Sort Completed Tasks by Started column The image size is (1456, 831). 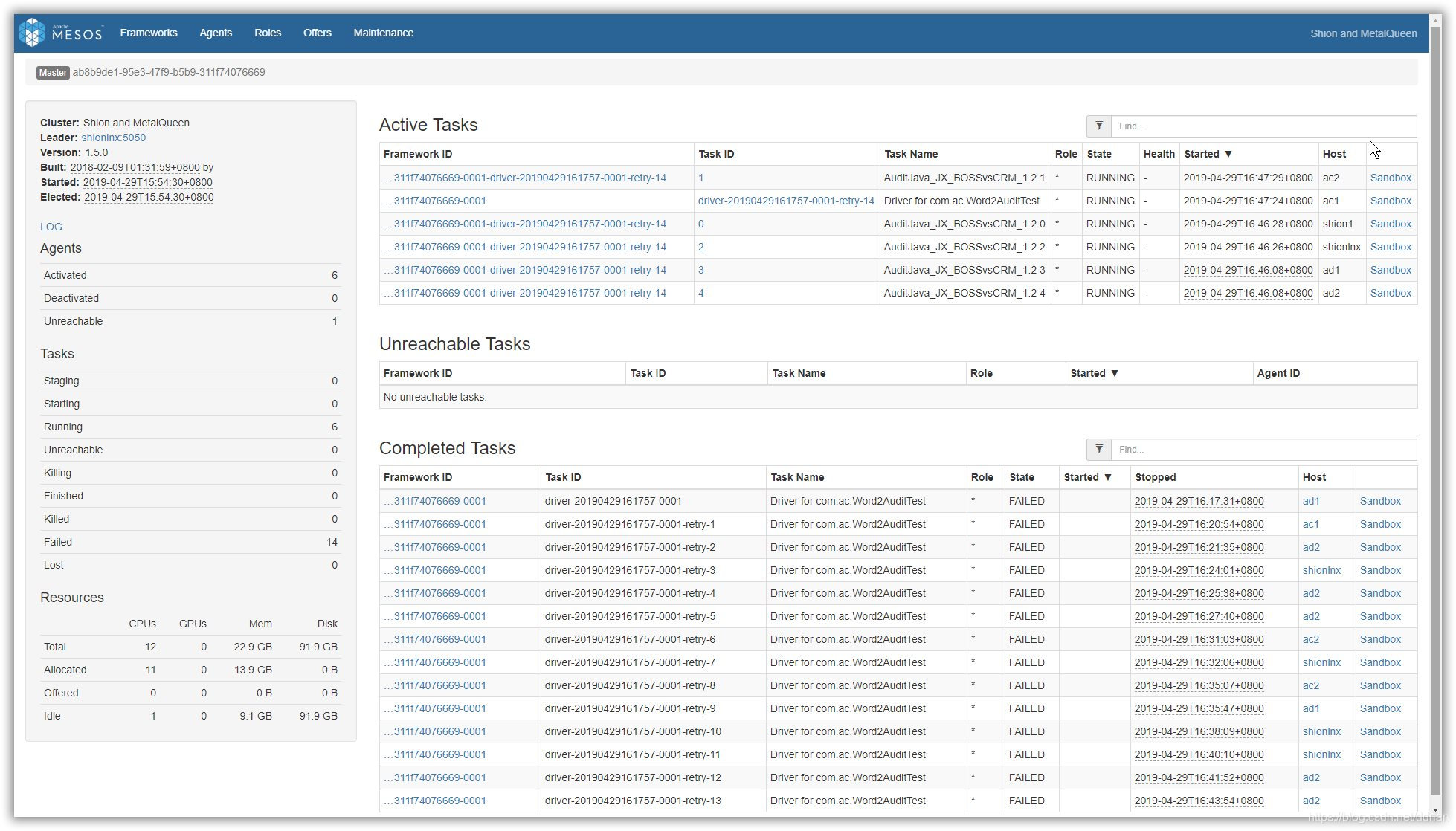click(1088, 477)
